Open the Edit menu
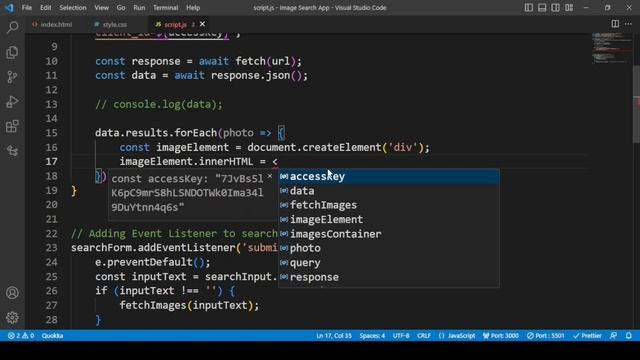 click(46, 7)
